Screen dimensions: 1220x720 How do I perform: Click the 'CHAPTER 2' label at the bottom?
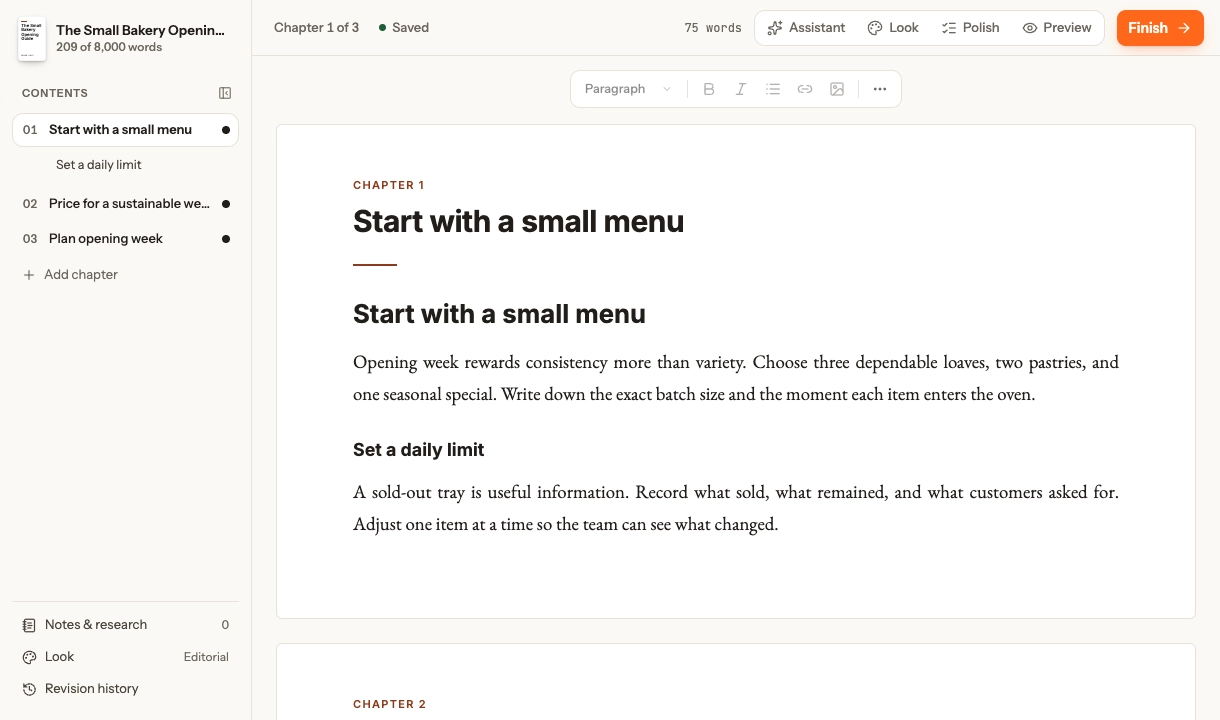[x=389, y=705]
